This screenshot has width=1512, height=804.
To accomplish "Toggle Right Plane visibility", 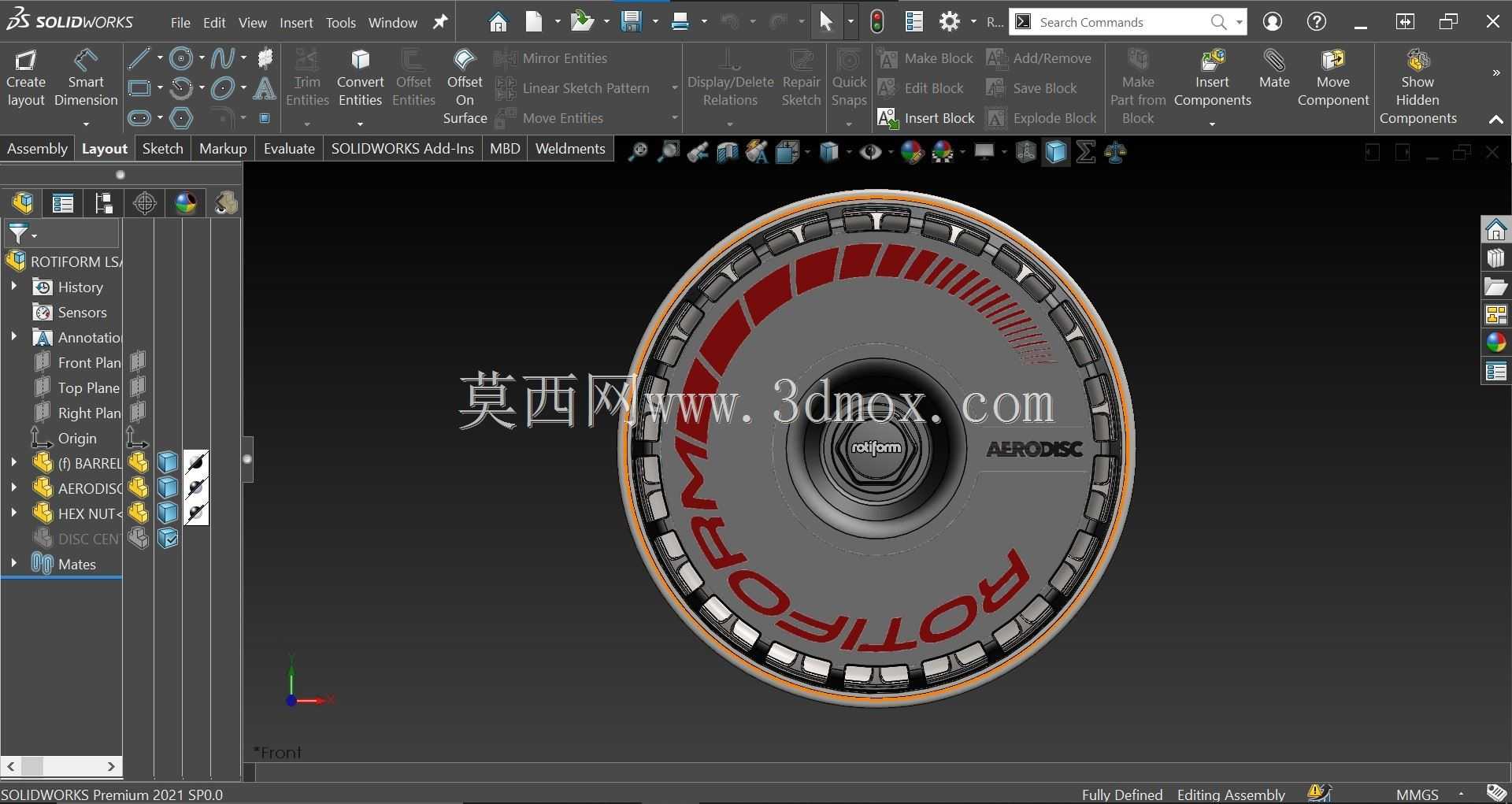I will 138,412.
